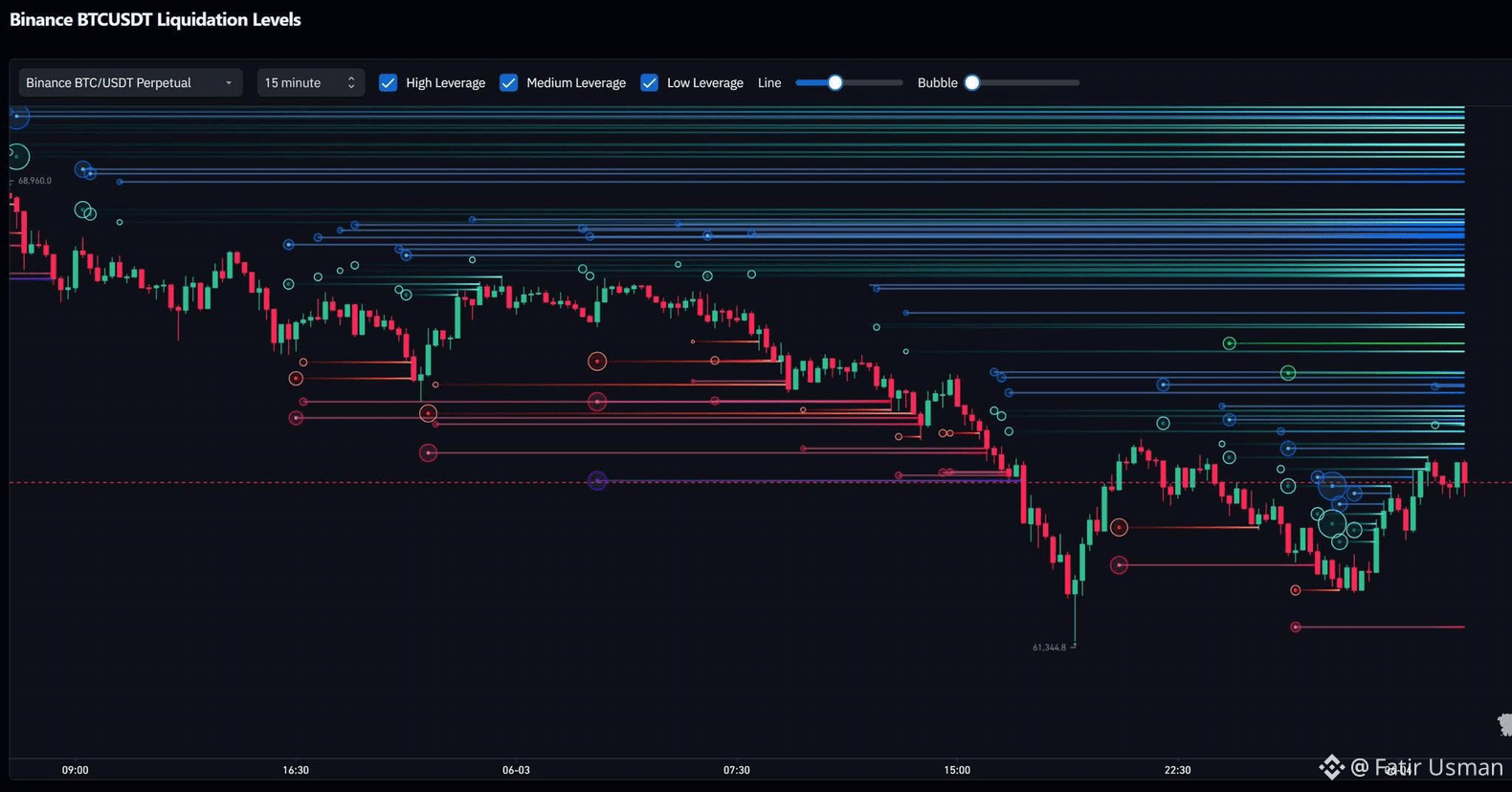This screenshot has width=1512, height=792.
Task: Uncheck the High Leverage checkbox
Action: click(x=388, y=83)
